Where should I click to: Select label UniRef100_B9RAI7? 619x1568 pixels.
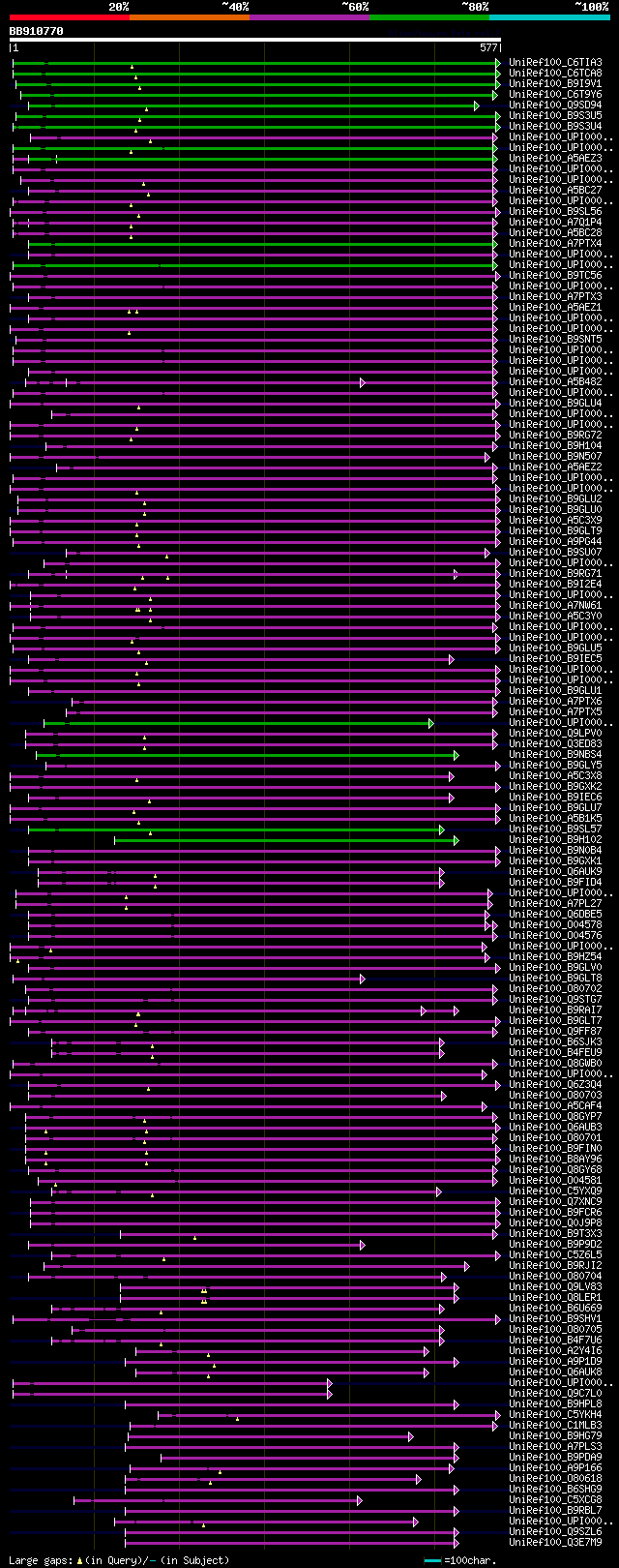[x=555, y=1010]
